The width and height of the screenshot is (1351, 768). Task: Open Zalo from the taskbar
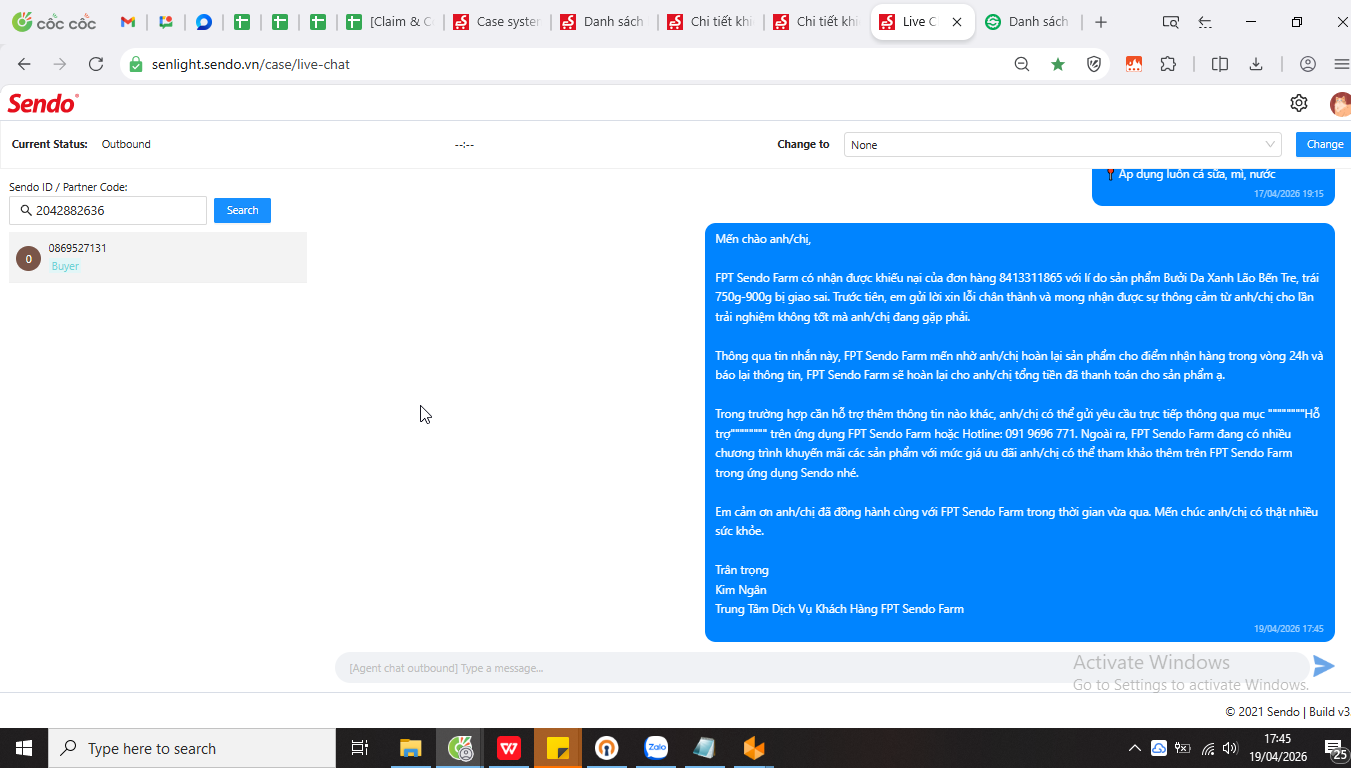click(x=656, y=748)
